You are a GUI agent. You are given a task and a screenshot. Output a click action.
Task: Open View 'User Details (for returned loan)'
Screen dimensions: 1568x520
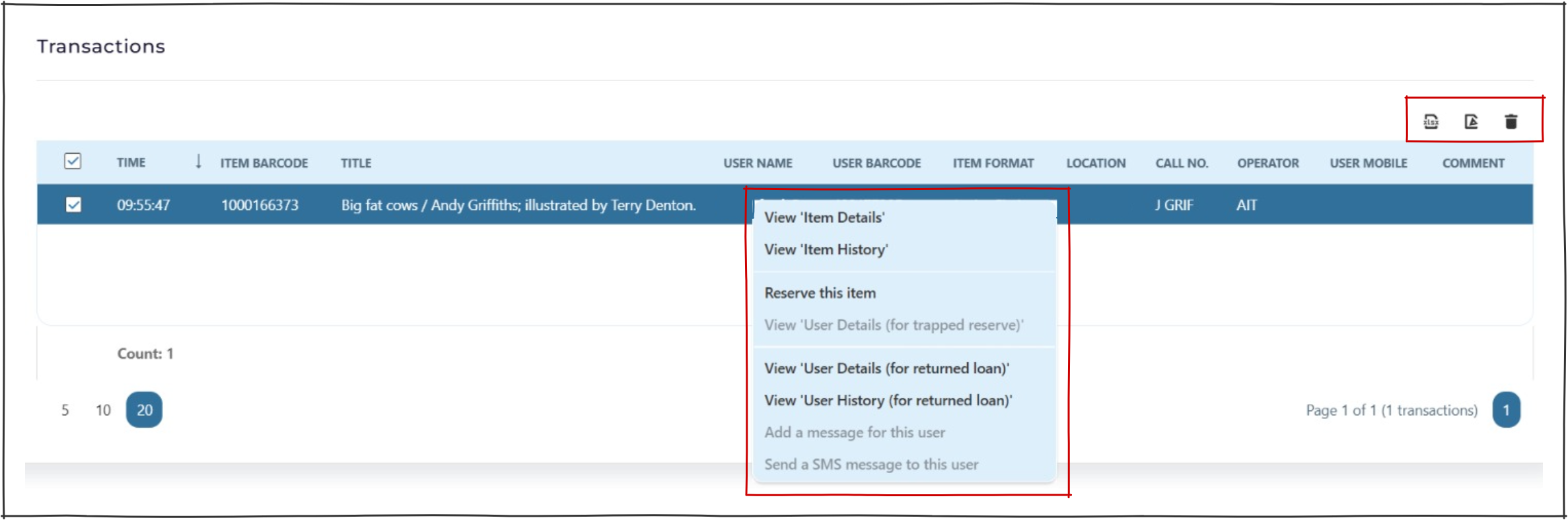pos(886,368)
